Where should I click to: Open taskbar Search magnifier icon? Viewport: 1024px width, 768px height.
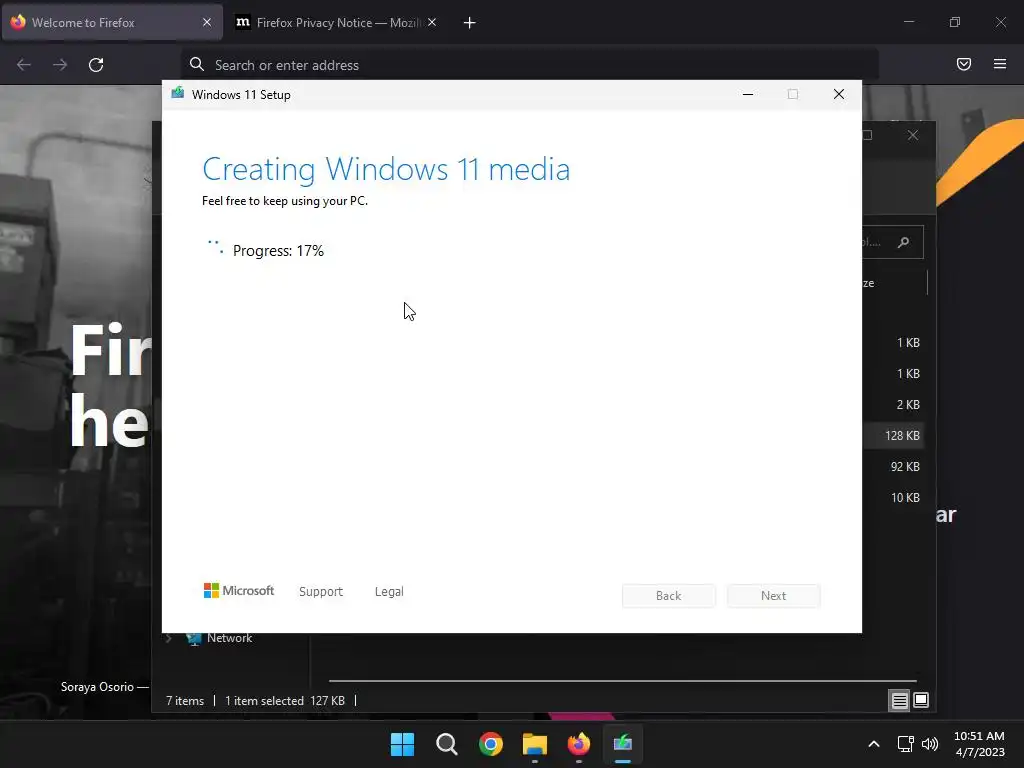(447, 744)
